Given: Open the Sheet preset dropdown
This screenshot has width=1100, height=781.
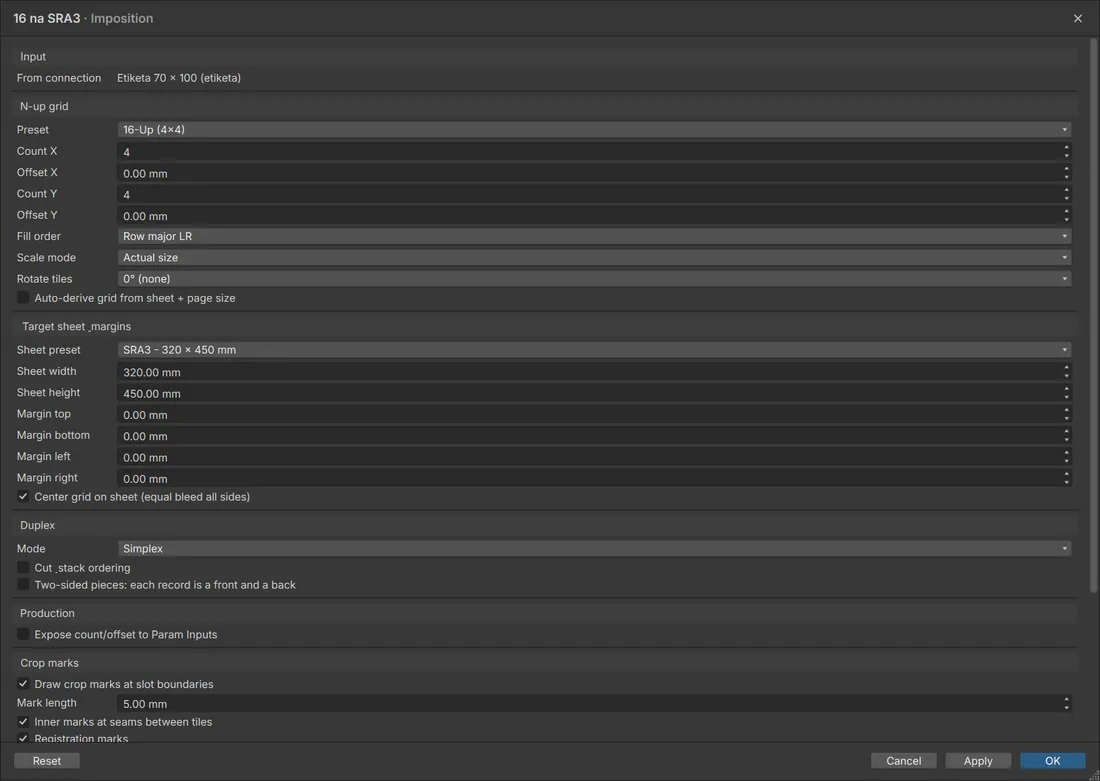Looking at the screenshot, I should click(x=594, y=349).
